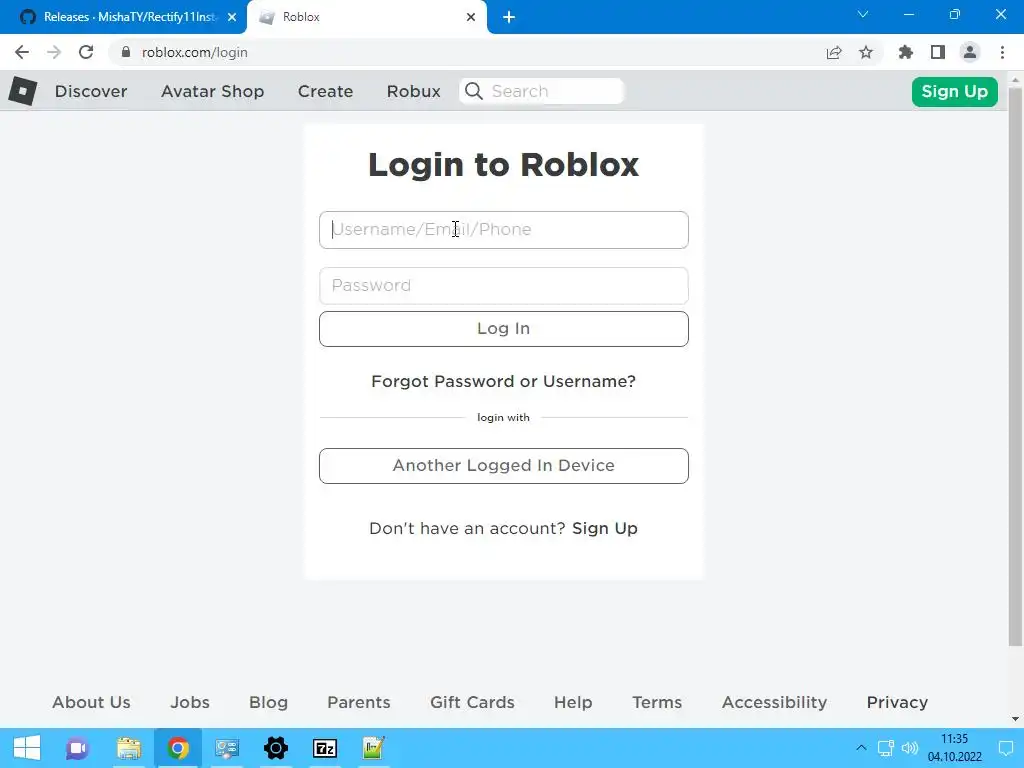Screen dimensions: 1024x768
Task: Open the Chrome extensions puzzle icon
Action: (x=906, y=52)
